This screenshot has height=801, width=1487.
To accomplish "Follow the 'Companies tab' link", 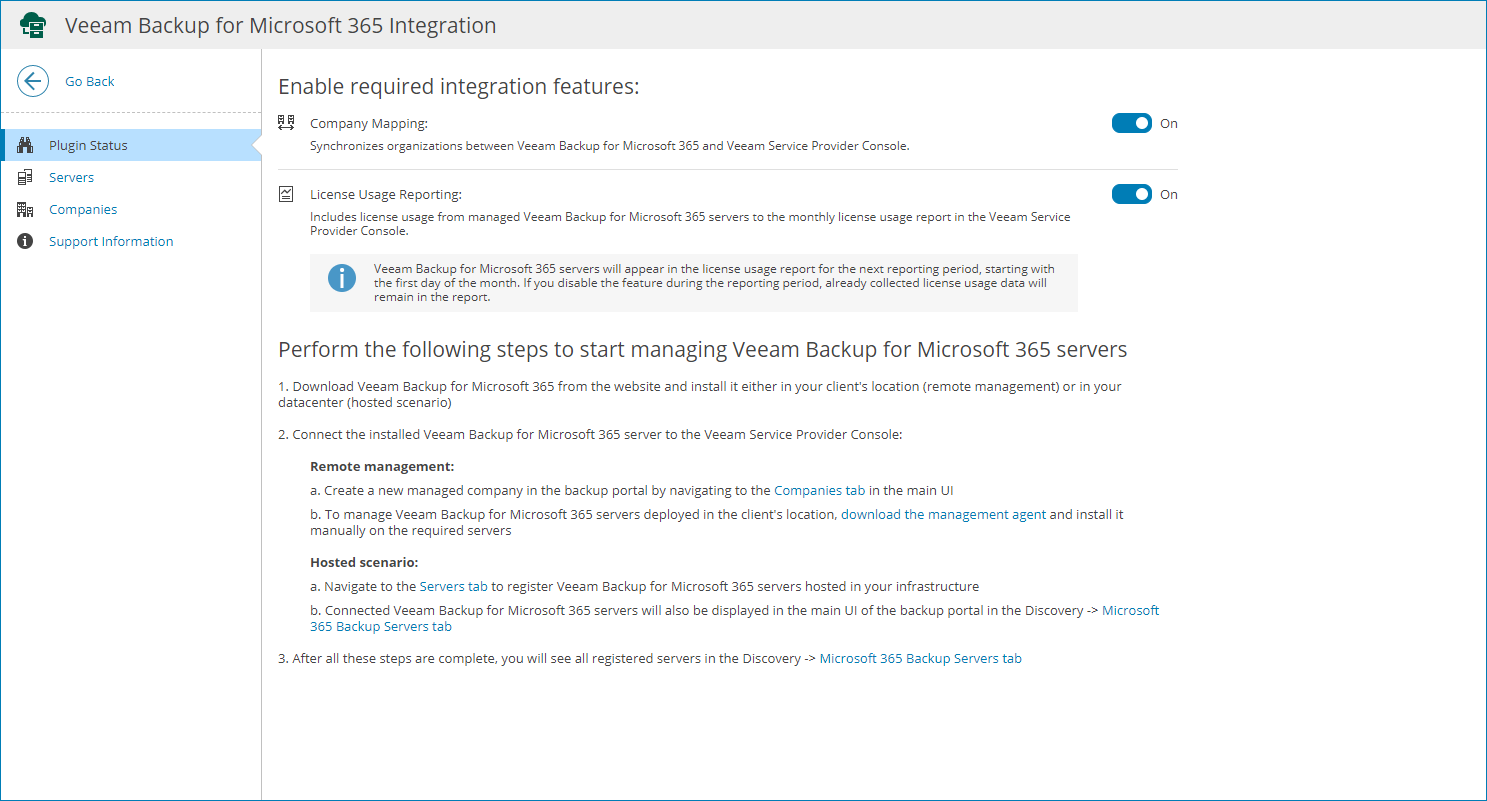I will [820, 491].
